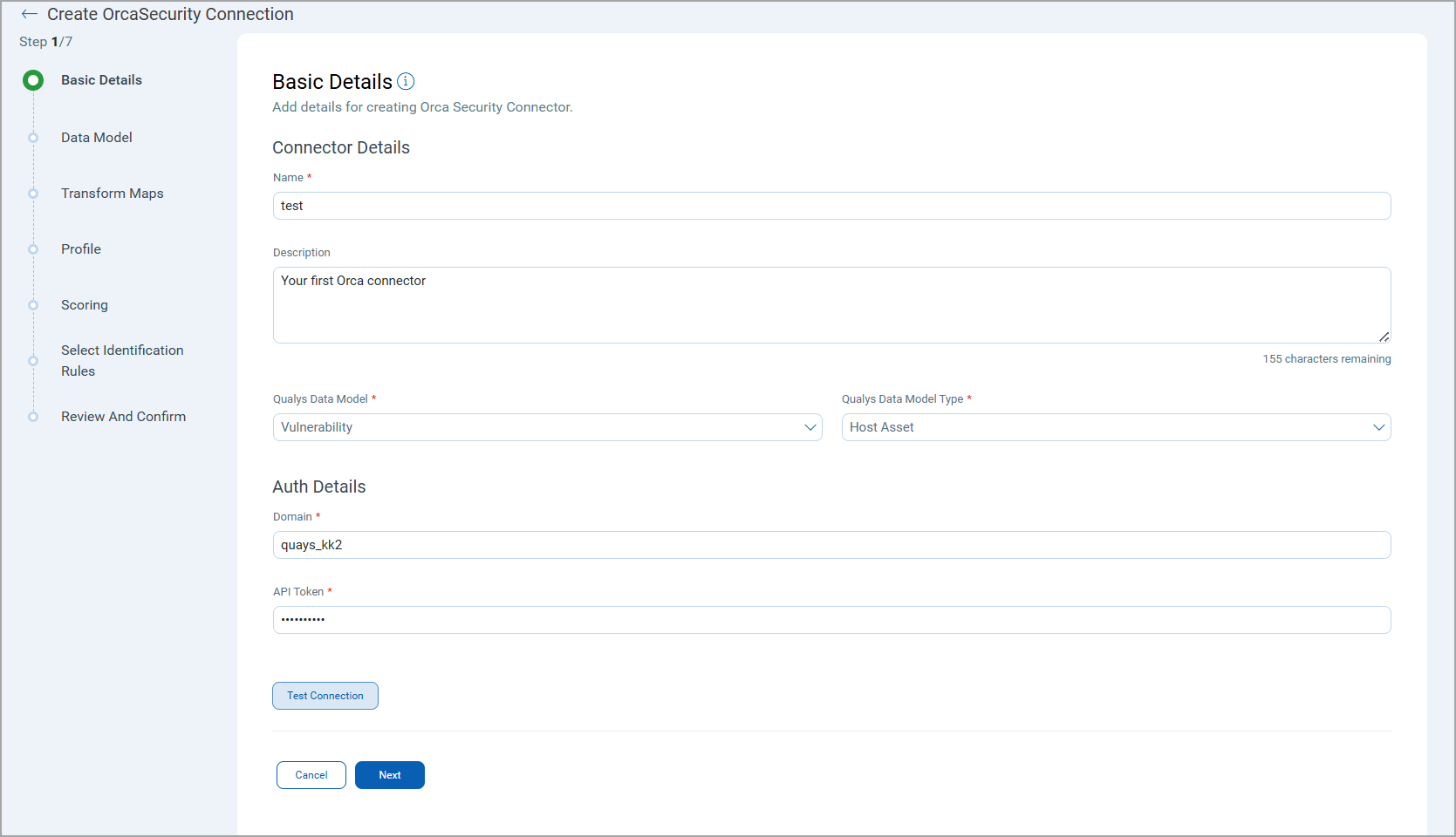
Task: Click the API Token password field
Action: (x=831, y=620)
